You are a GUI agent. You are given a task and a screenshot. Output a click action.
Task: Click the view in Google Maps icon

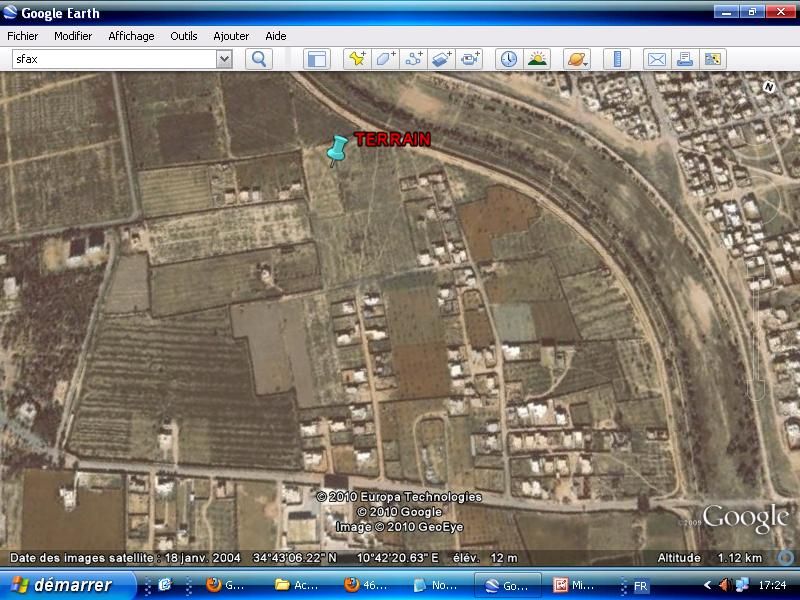(713, 59)
